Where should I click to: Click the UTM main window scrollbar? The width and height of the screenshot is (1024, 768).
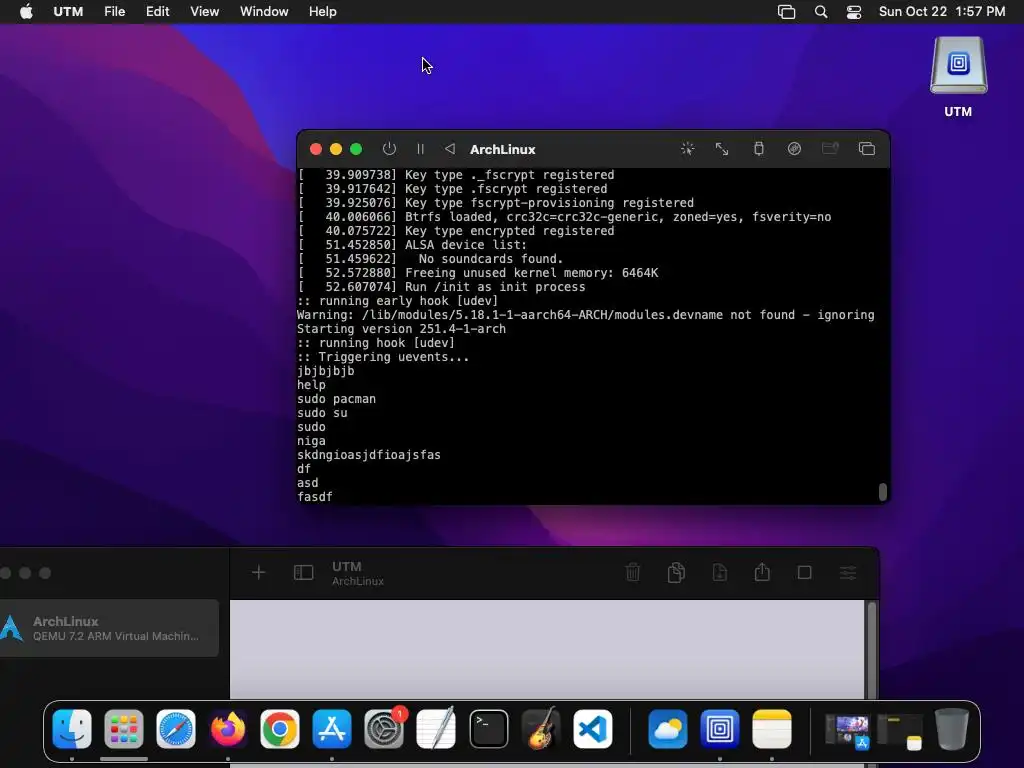[871, 650]
